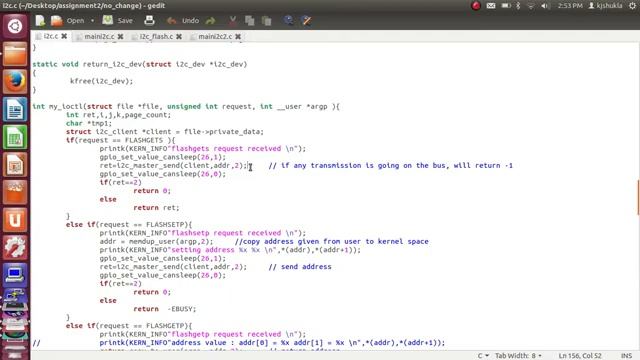Image resolution: width=640 pixels, height=360 pixels.
Task: Click 'static void return_i2c_dev' line
Action: 140,64
